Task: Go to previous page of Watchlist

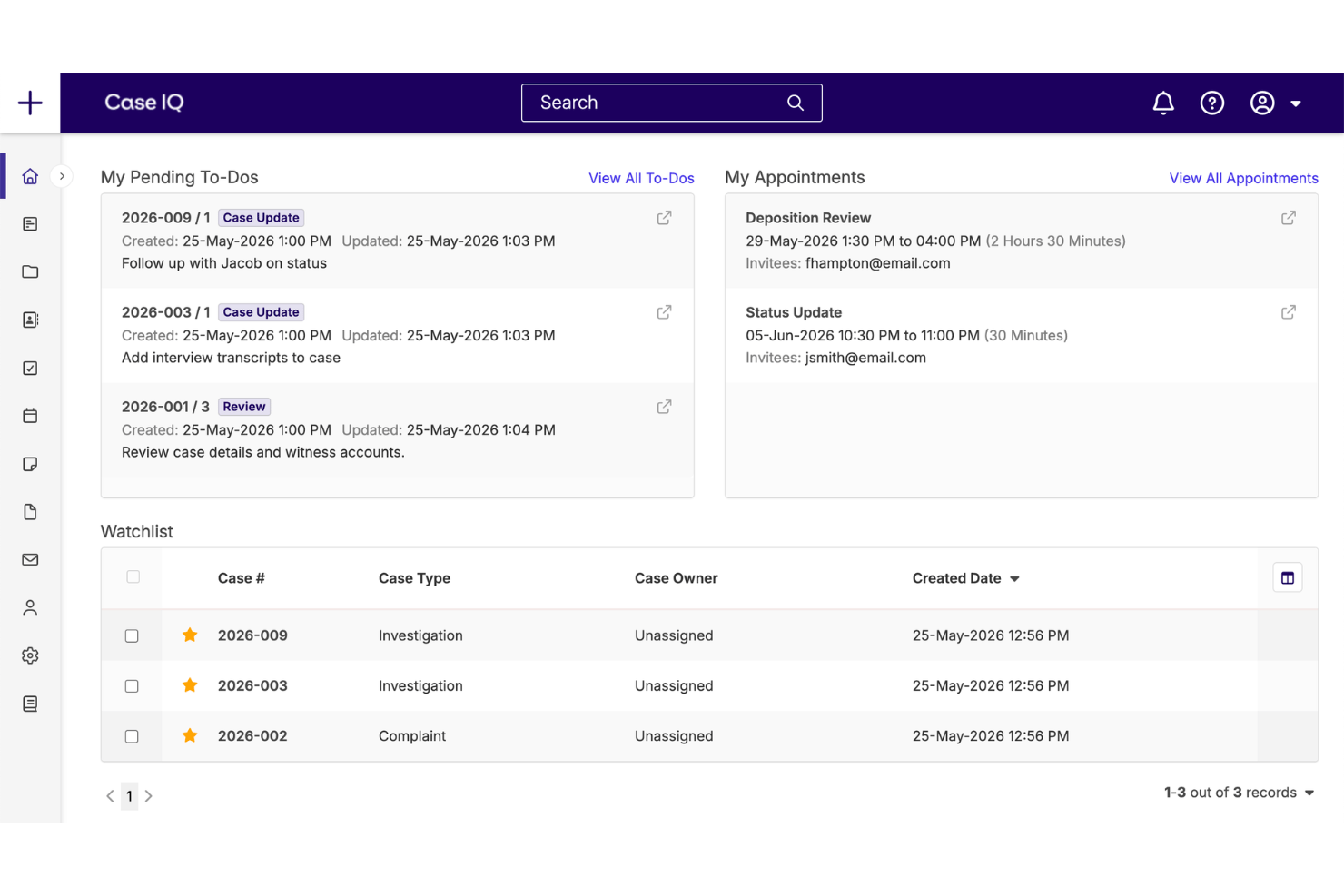Action: (x=110, y=796)
